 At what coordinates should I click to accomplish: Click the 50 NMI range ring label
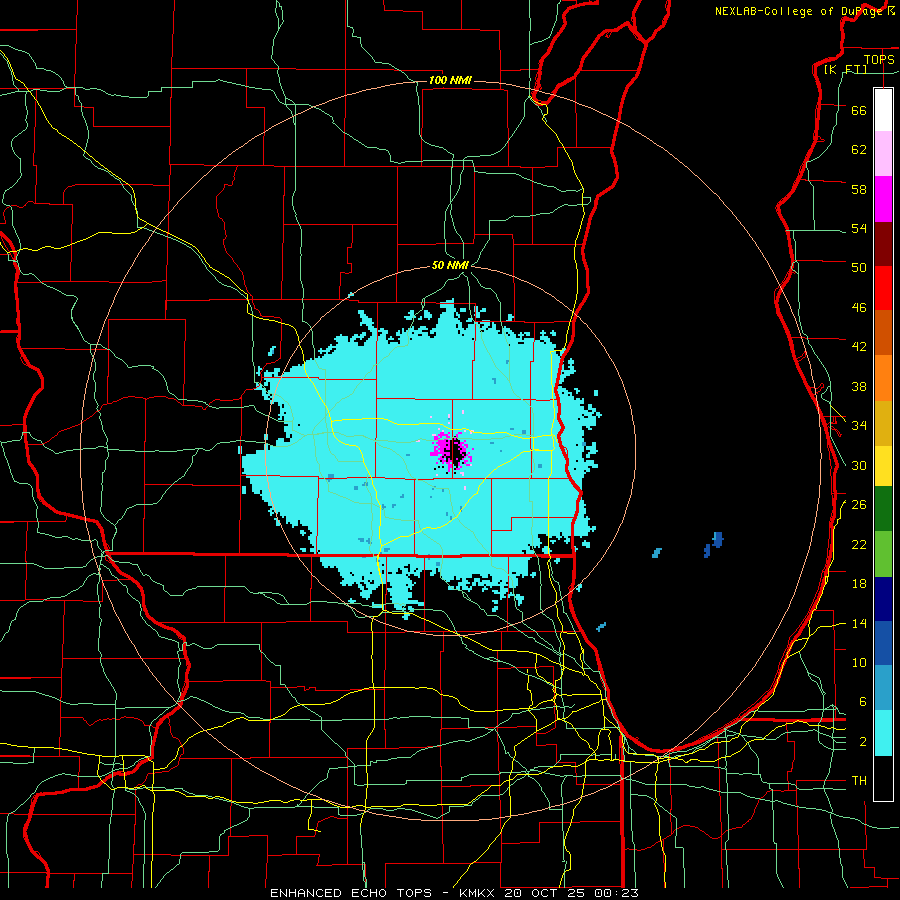pos(451,265)
